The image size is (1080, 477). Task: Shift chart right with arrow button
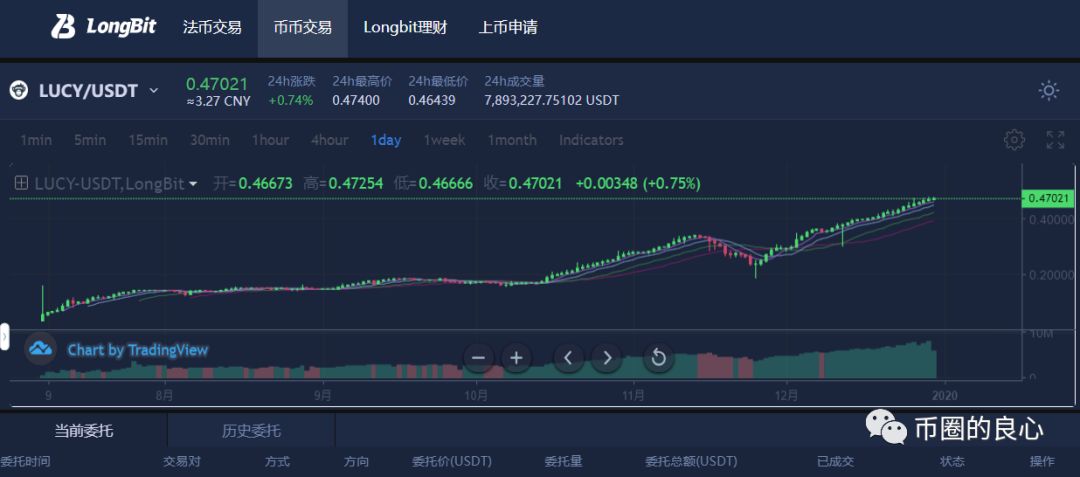[x=607, y=358]
